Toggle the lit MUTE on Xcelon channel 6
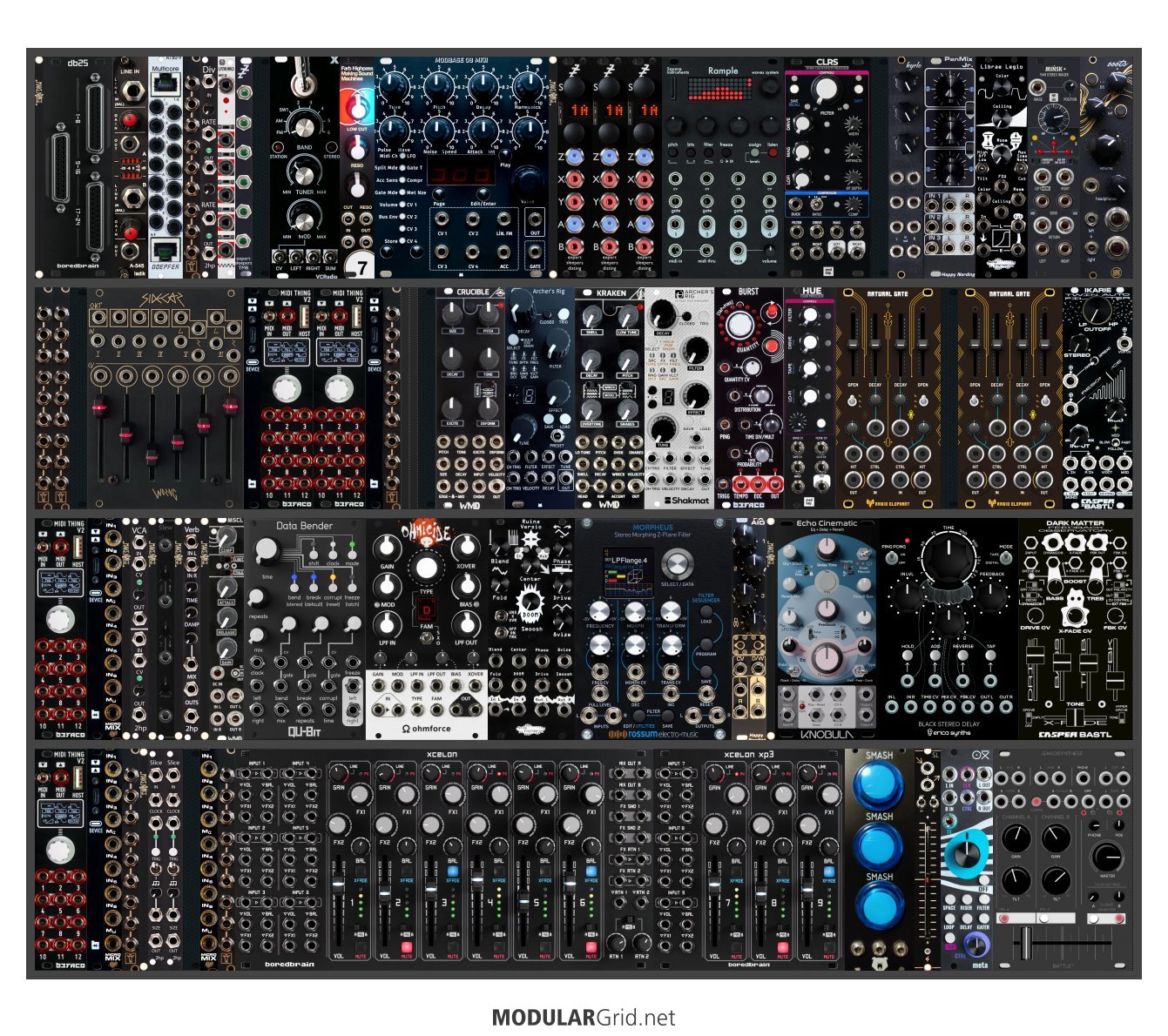 (591, 947)
